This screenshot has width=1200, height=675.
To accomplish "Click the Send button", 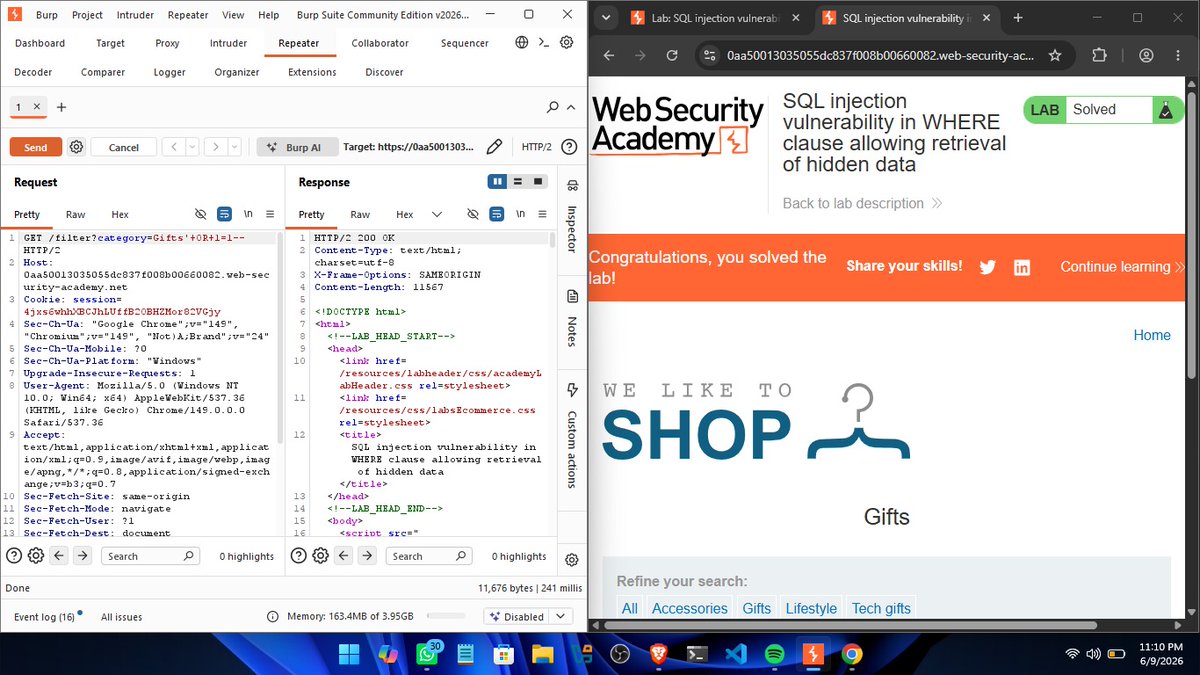I will pos(36,147).
